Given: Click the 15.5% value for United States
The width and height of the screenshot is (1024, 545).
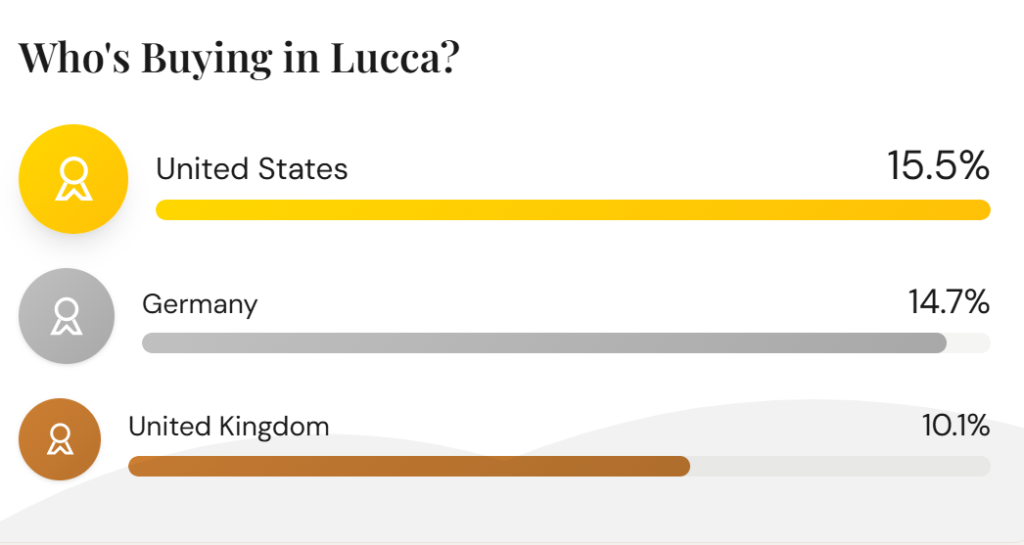Looking at the screenshot, I should click(x=938, y=166).
